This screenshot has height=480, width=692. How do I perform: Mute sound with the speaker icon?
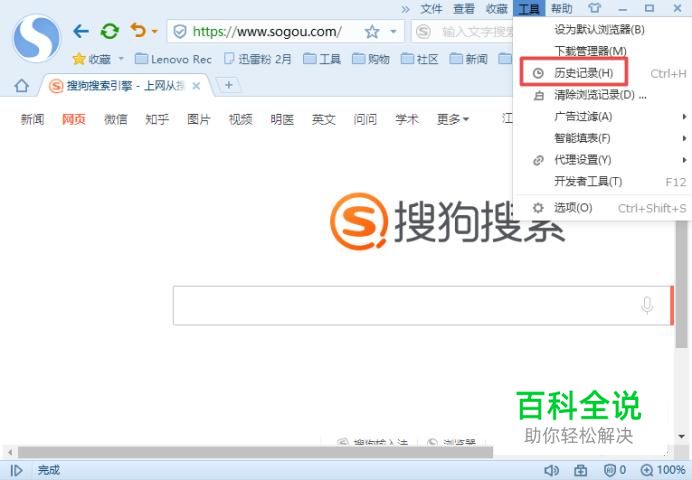pyautogui.click(x=551, y=470)
